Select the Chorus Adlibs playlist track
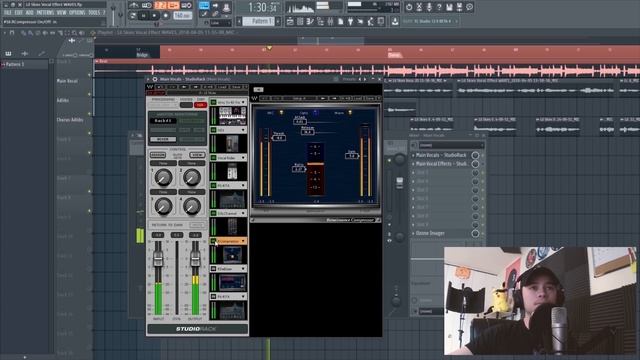This screenshot has width=640, height=360. pyautogui.click(x=70, y=120)
